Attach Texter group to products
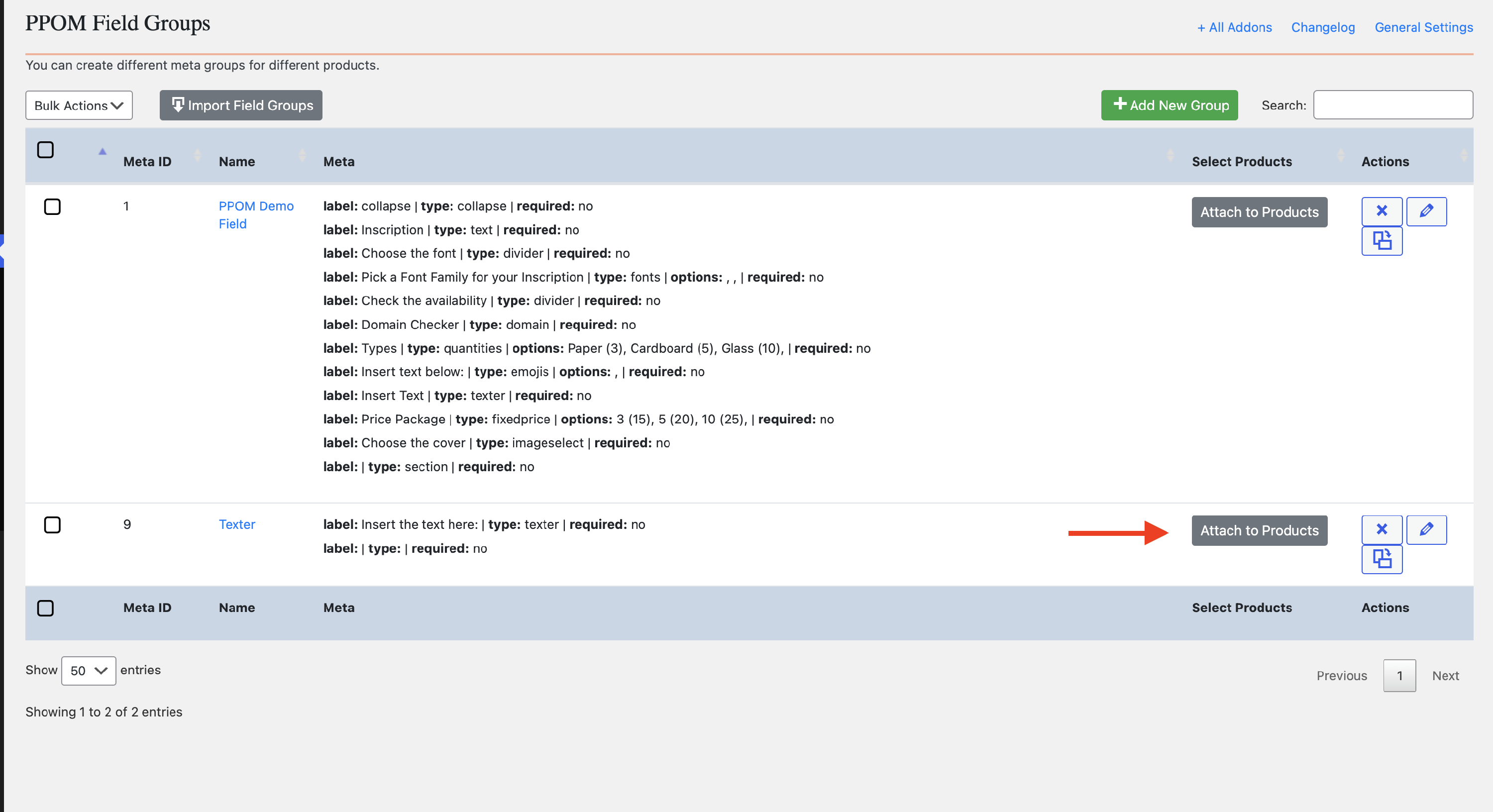The height and width of the screenshot is (812, 1493). (1259, 530)
